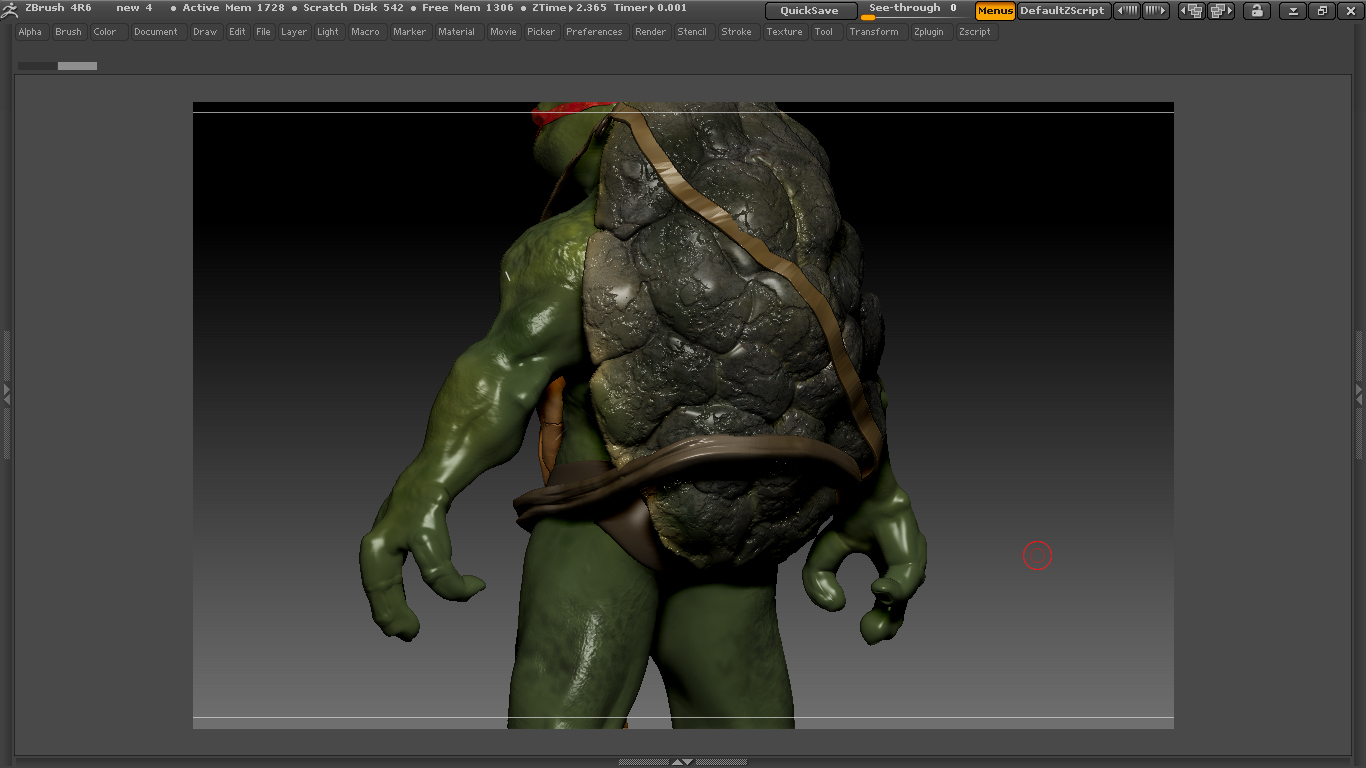Open the Edit menu

[x=237, y=32]
